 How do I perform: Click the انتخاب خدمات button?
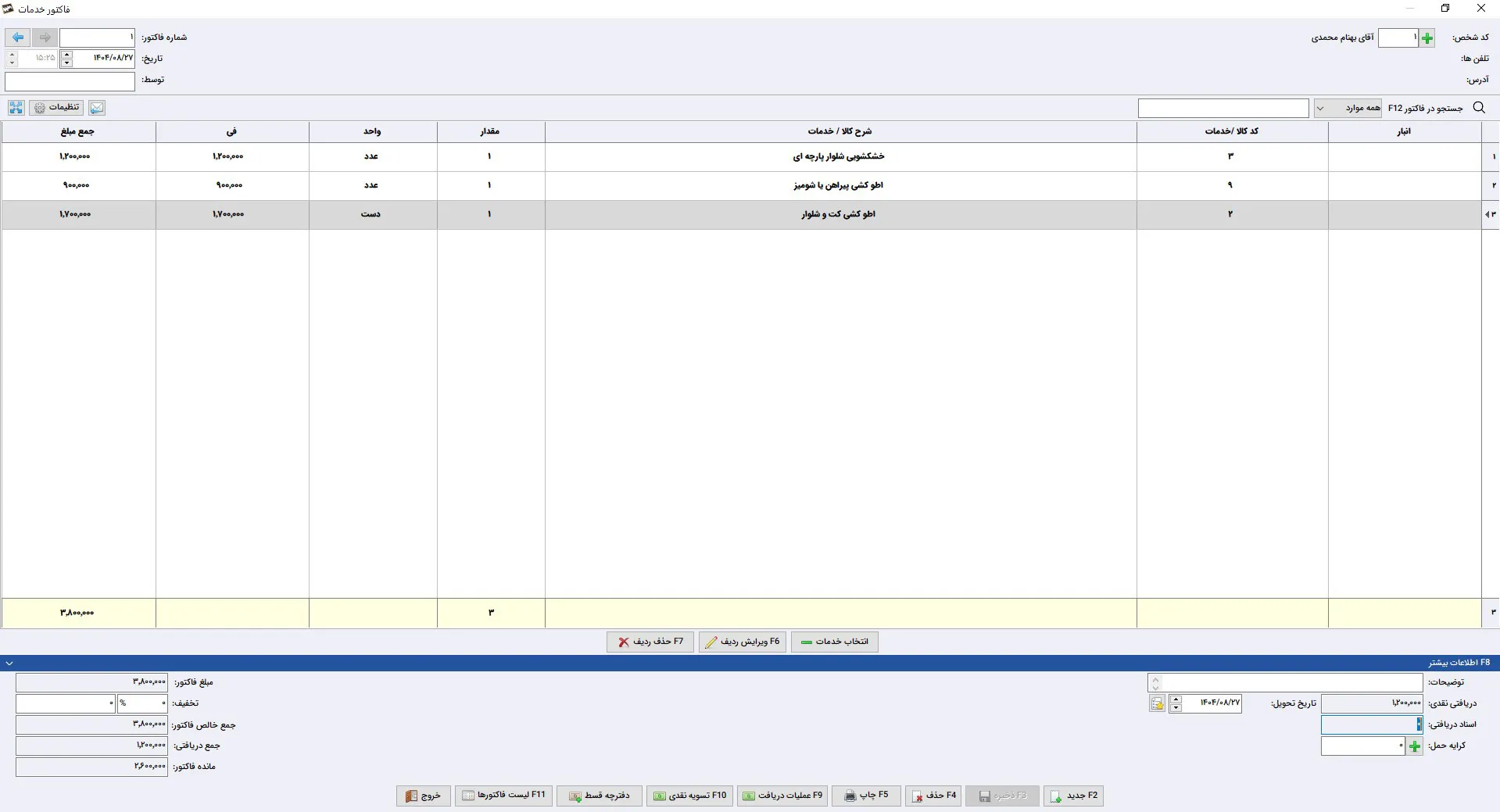[x=835, y=642]
